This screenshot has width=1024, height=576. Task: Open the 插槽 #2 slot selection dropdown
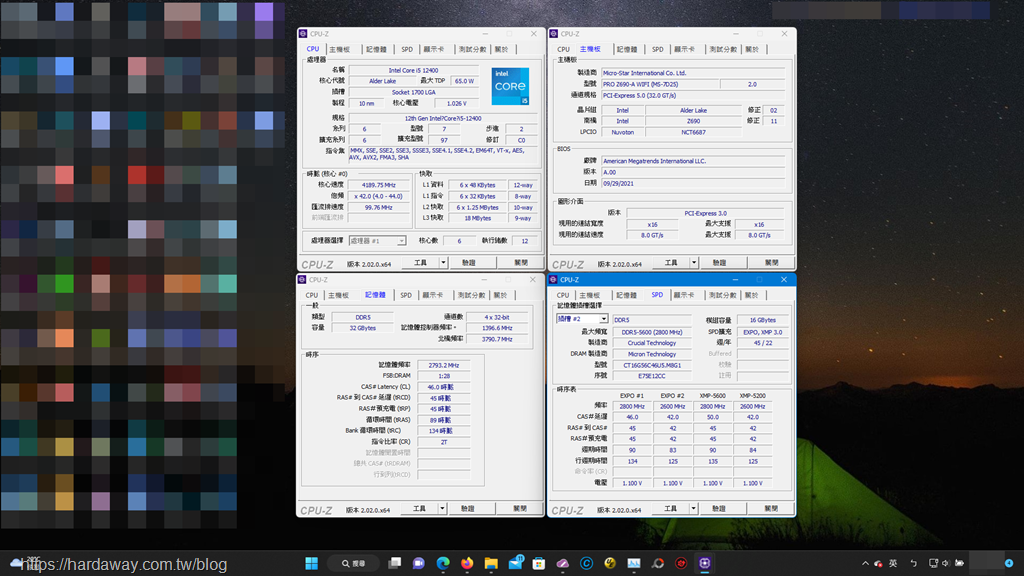coord(583,319)
